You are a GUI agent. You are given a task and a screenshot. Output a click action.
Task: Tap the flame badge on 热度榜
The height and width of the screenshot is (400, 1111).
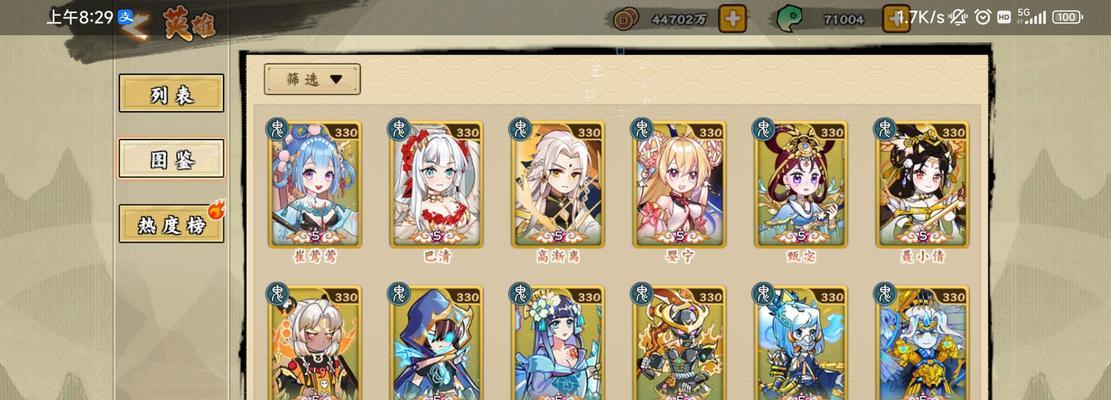(x=215, y=210)
